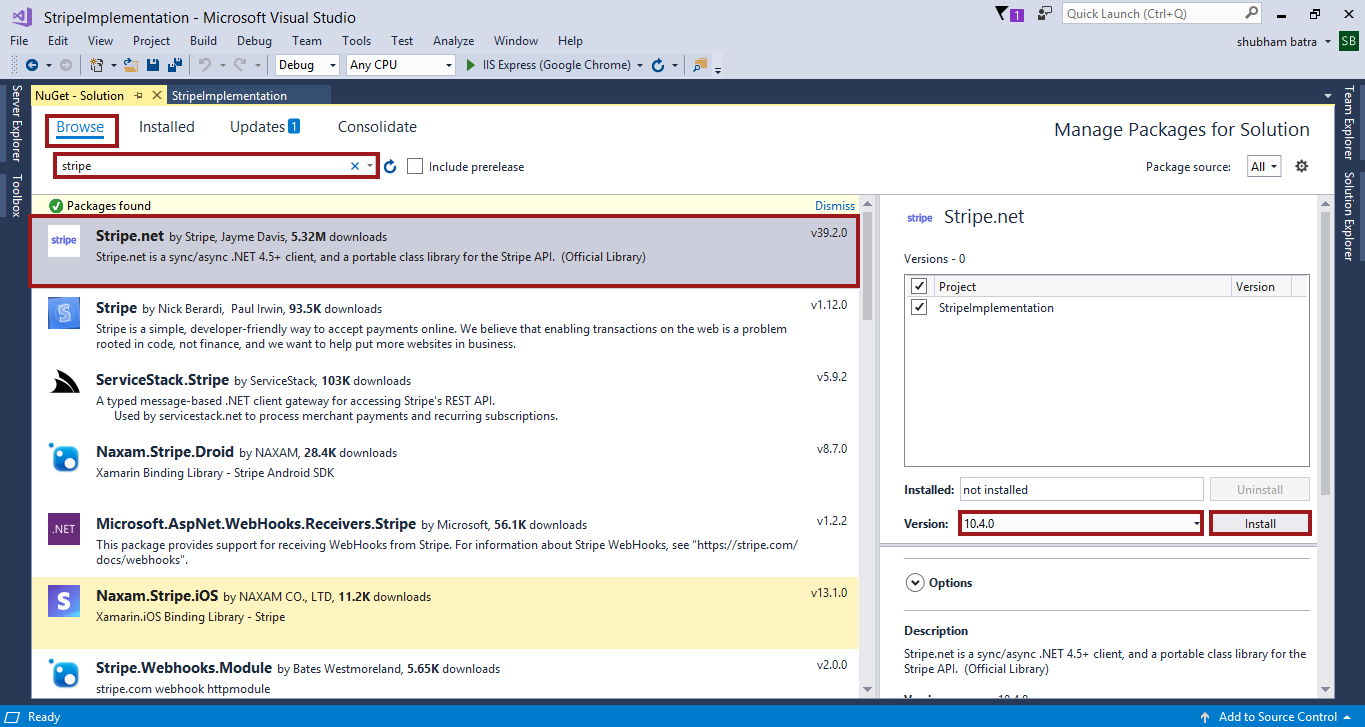Click the Navigate Backward arrow in toolbar
The width and height of the screenshot is (1365, 727).
click(31, 65)
